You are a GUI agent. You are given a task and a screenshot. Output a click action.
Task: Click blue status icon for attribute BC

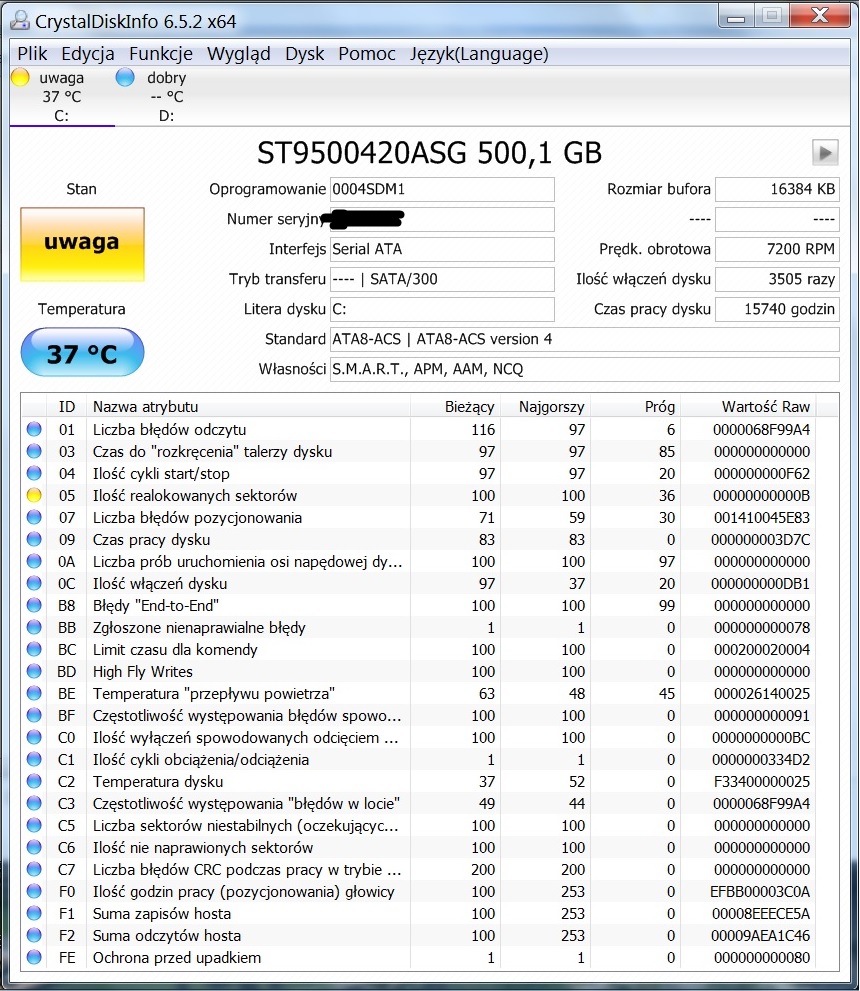click(x=34, y=649)
